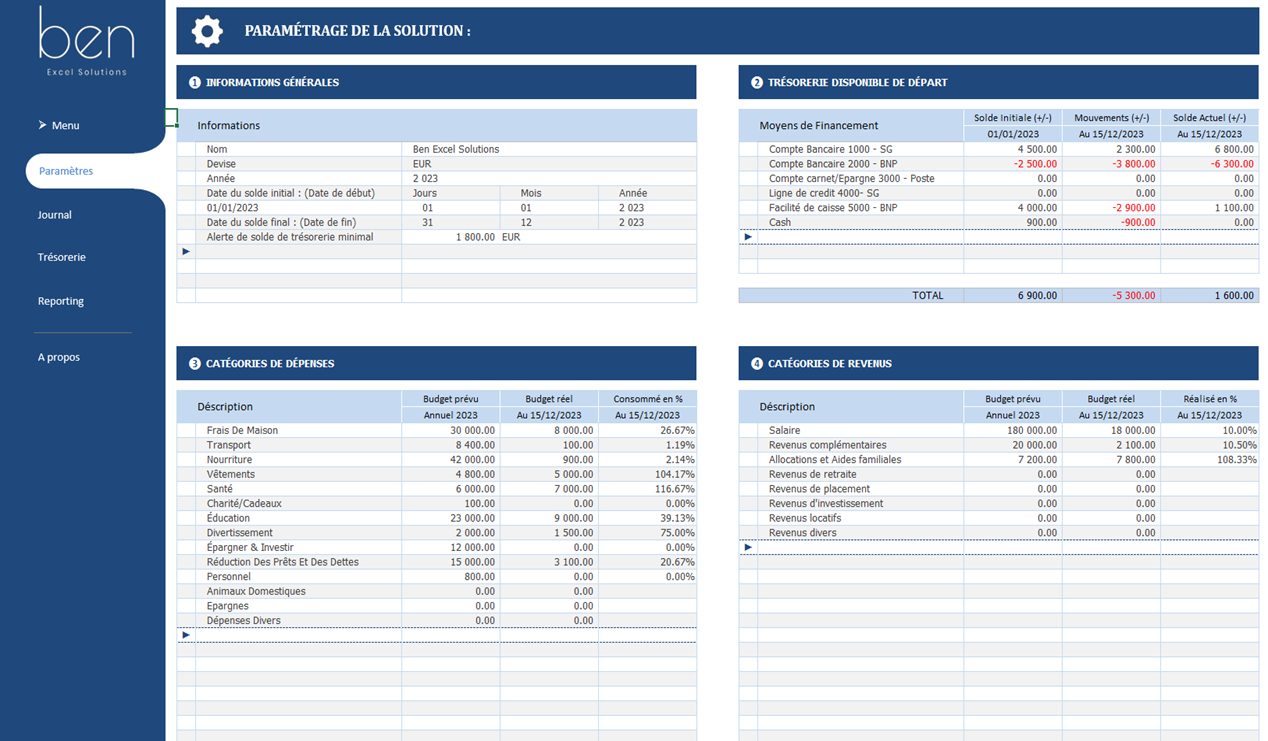
Task: Select "Facilité de caisse 5000 - BNP"
Action: (x=833, y=208)
